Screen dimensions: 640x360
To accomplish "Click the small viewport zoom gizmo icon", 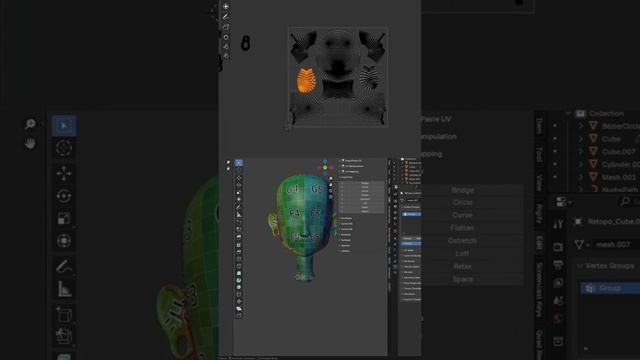I will pos(331,179).
